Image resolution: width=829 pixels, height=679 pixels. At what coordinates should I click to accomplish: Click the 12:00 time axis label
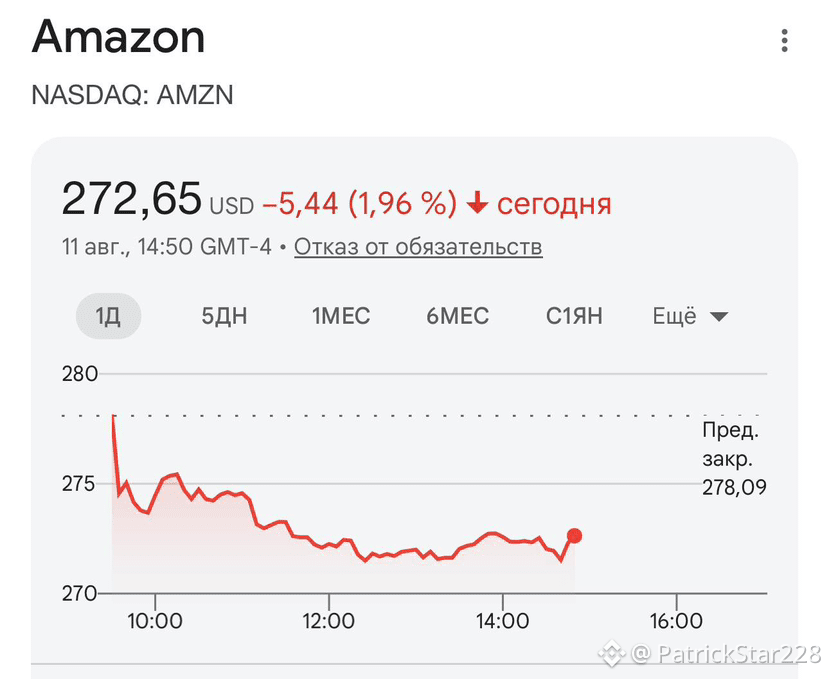click(x=328, y=621)
